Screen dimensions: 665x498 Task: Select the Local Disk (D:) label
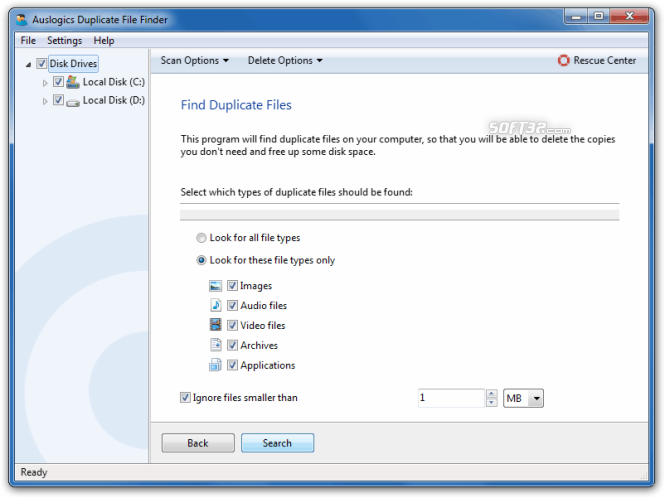click(114, 101)
